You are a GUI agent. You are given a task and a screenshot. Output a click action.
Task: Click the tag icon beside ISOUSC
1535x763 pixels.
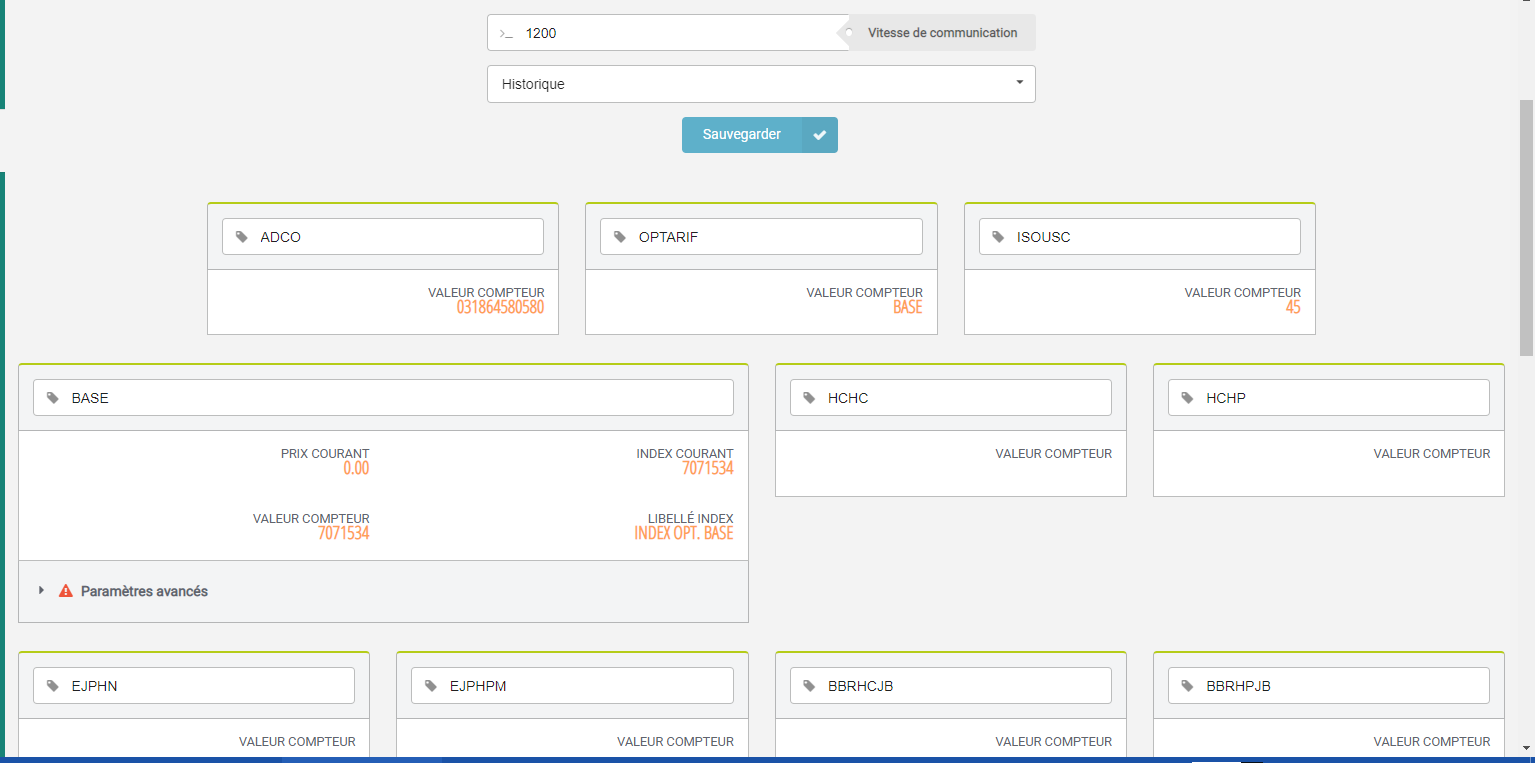[x=998, y=237]
